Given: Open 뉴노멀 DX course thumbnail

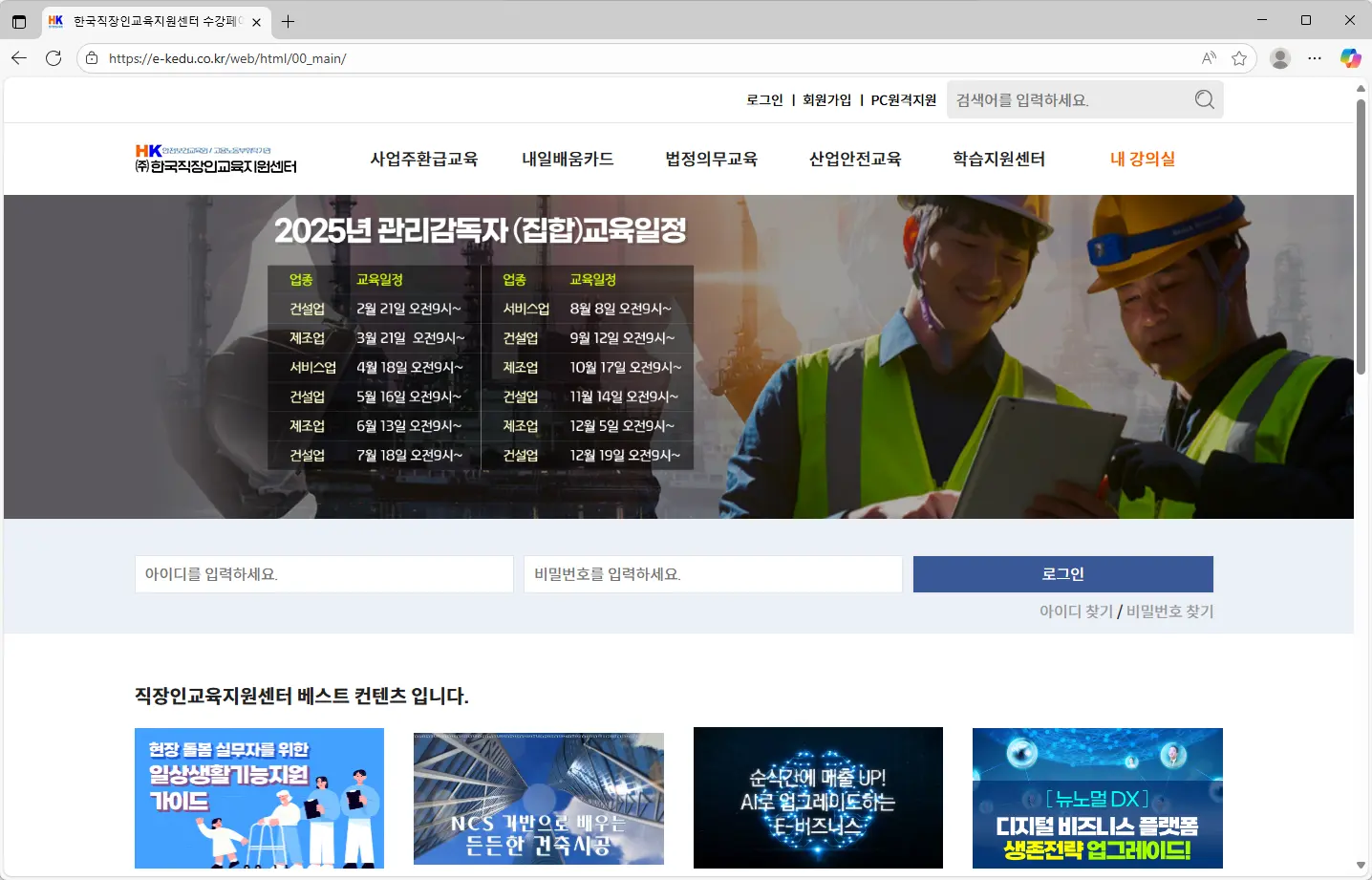Looking at the screenshot, I should point(1097,798).
